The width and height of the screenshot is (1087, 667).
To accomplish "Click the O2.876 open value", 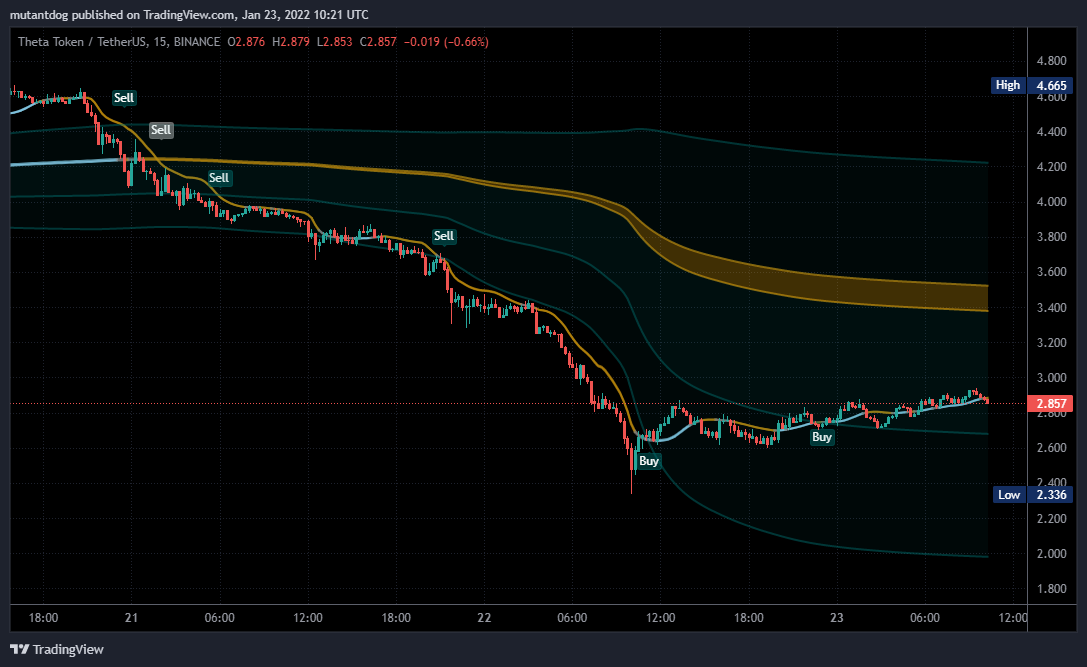I will 246,42.
